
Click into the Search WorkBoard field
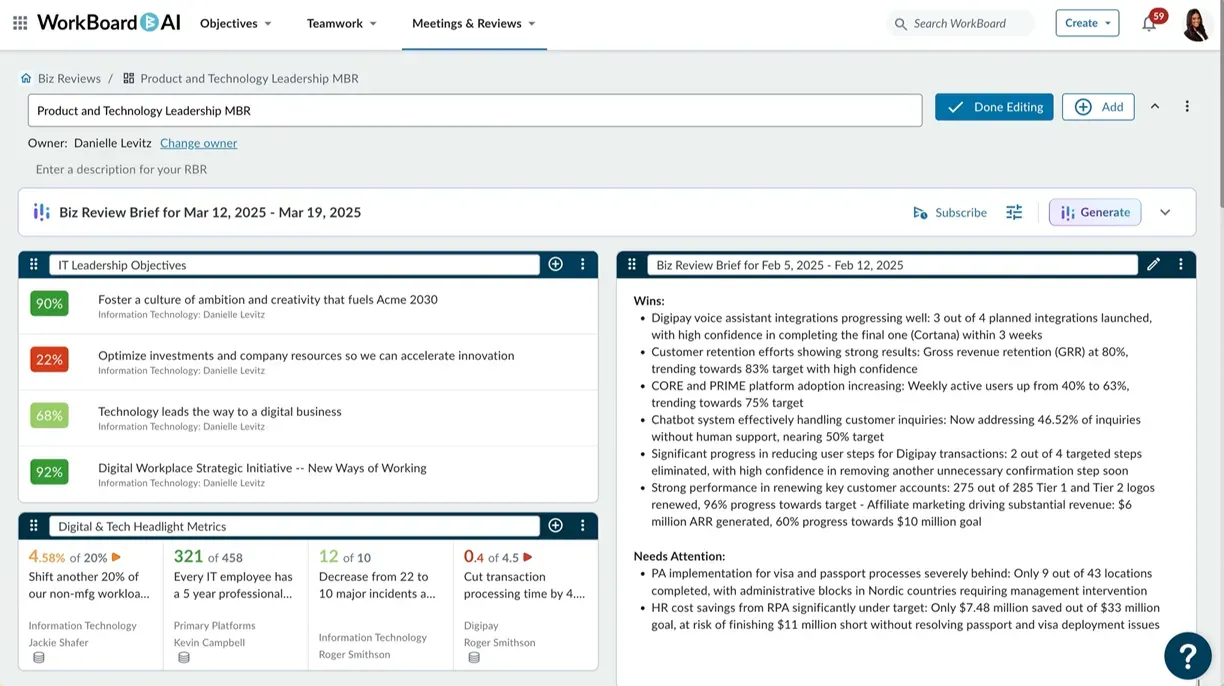[961, 24]
